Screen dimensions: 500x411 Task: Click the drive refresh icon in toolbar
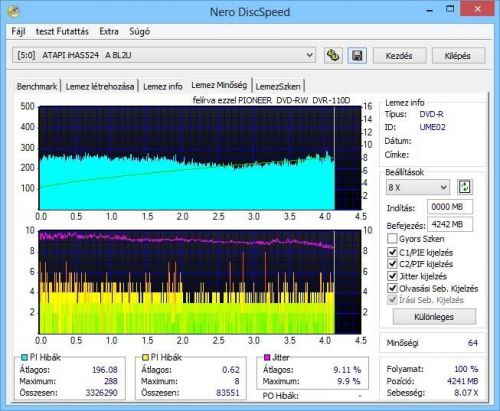(333, 55)
